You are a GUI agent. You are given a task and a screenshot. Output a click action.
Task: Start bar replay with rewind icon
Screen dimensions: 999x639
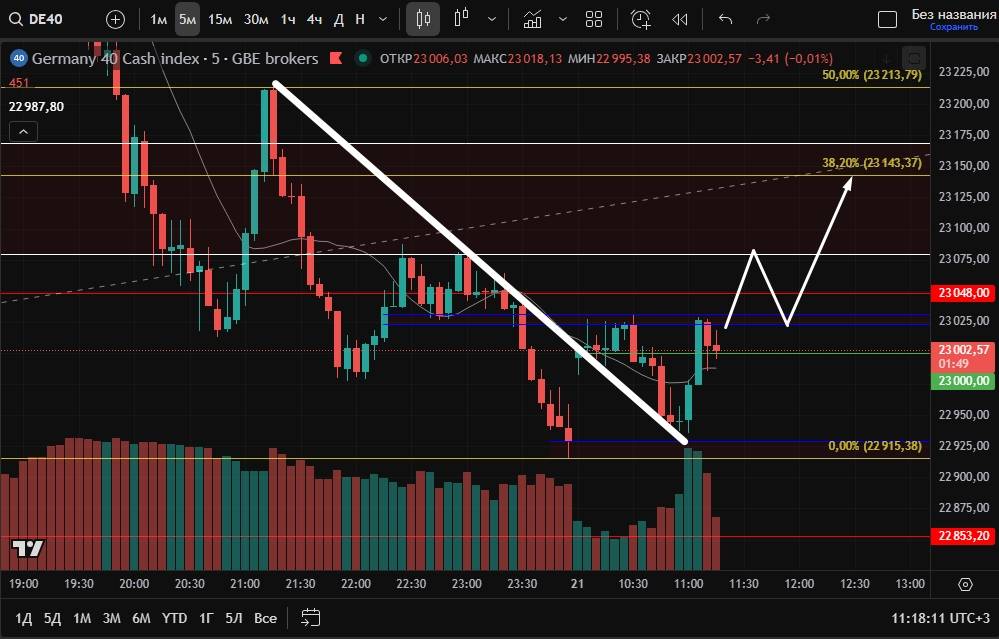(x=680, y=19)
